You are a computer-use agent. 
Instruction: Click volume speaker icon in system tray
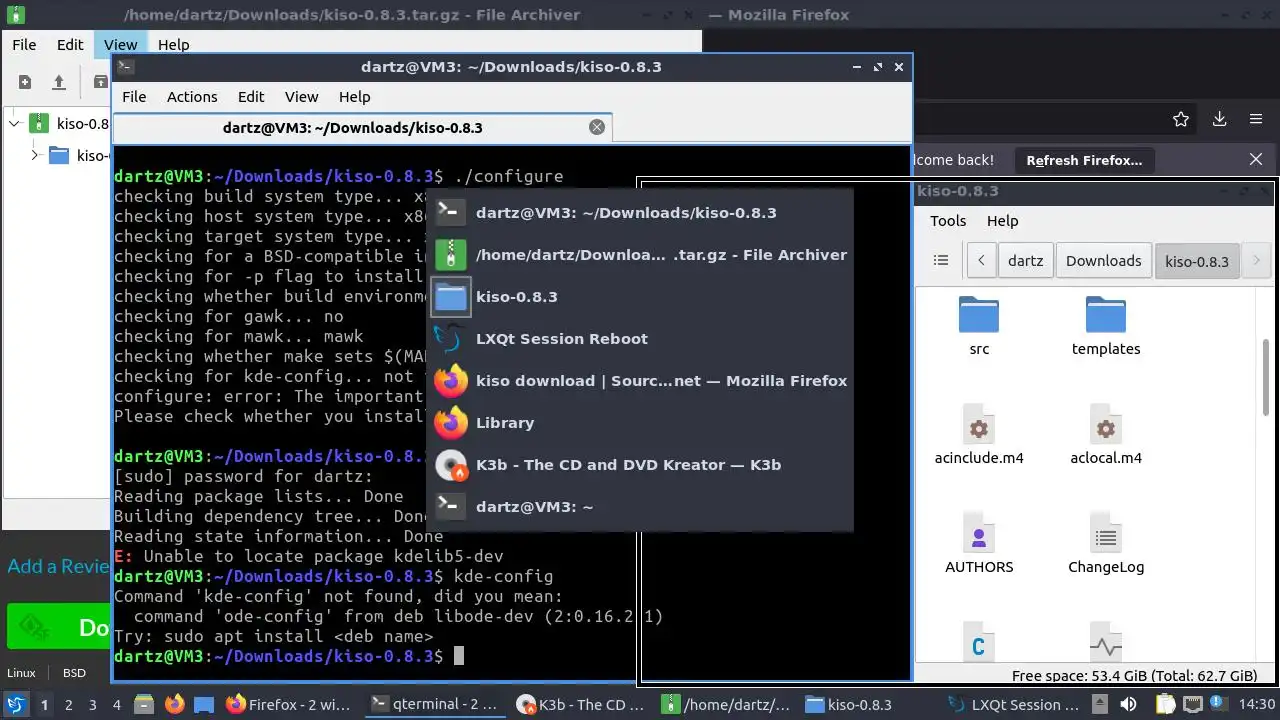tap(1129, 704)
